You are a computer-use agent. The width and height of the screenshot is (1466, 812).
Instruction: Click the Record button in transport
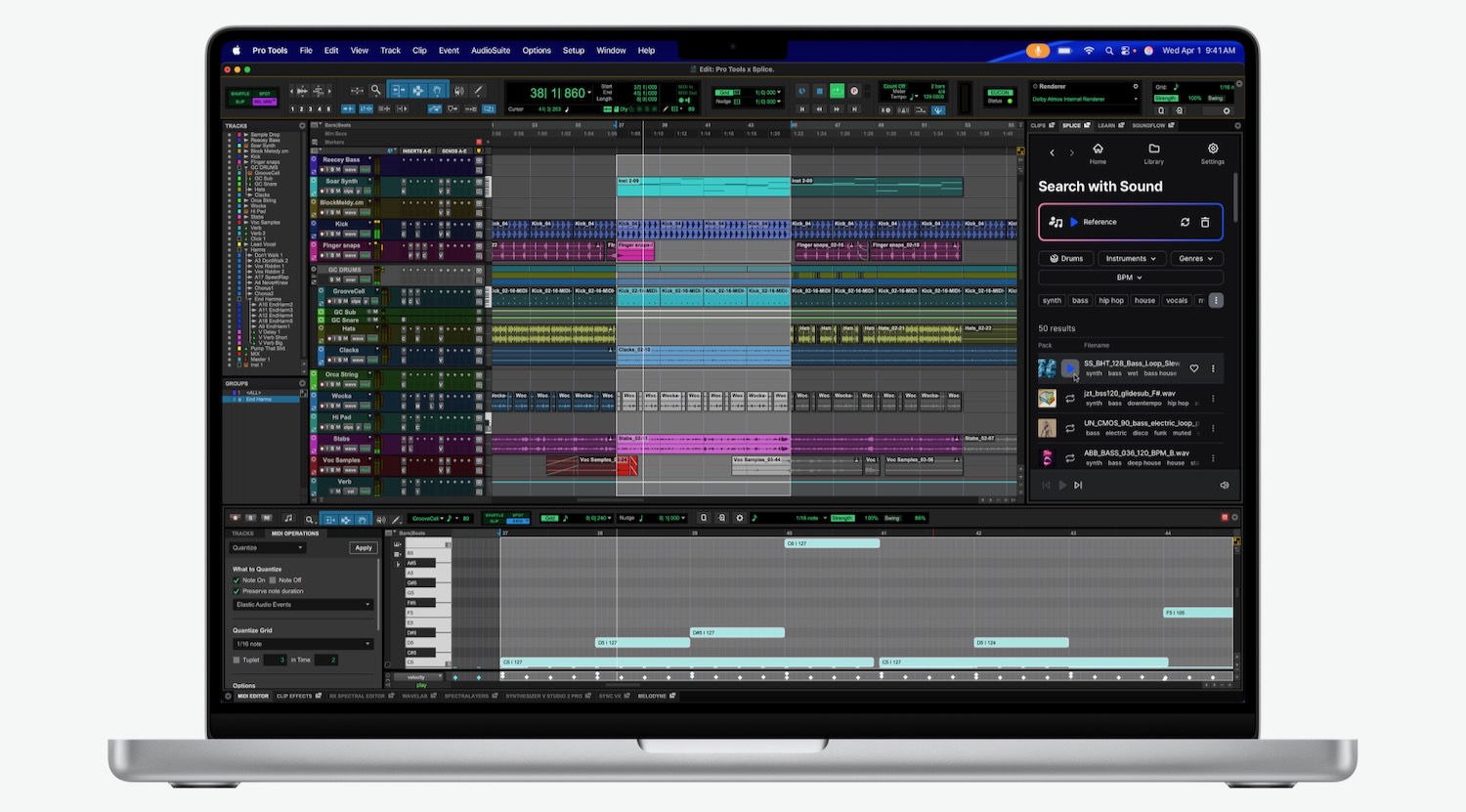click(854, 91)
